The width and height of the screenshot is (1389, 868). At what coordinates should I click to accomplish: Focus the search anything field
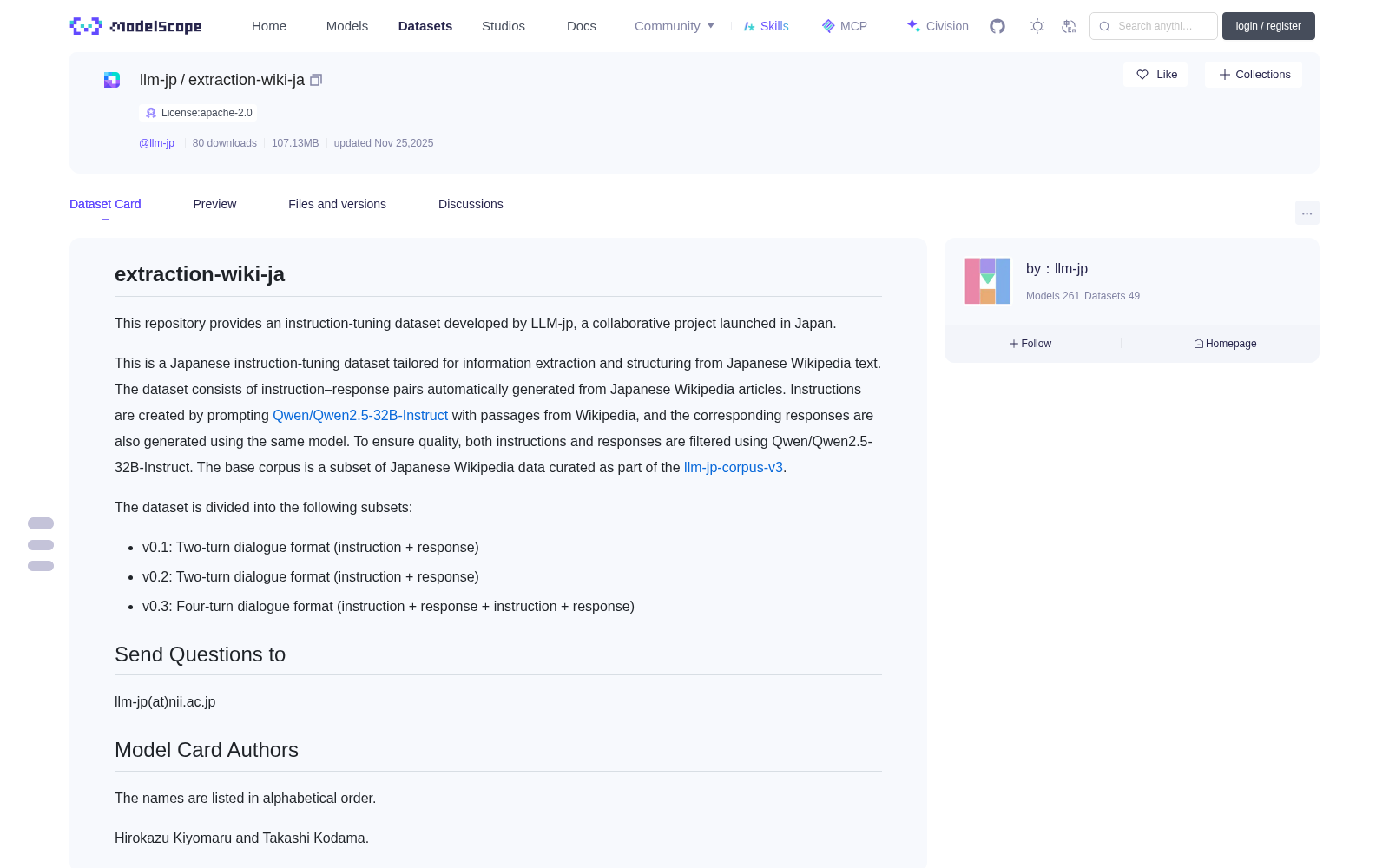click(x=1154, y=26)
